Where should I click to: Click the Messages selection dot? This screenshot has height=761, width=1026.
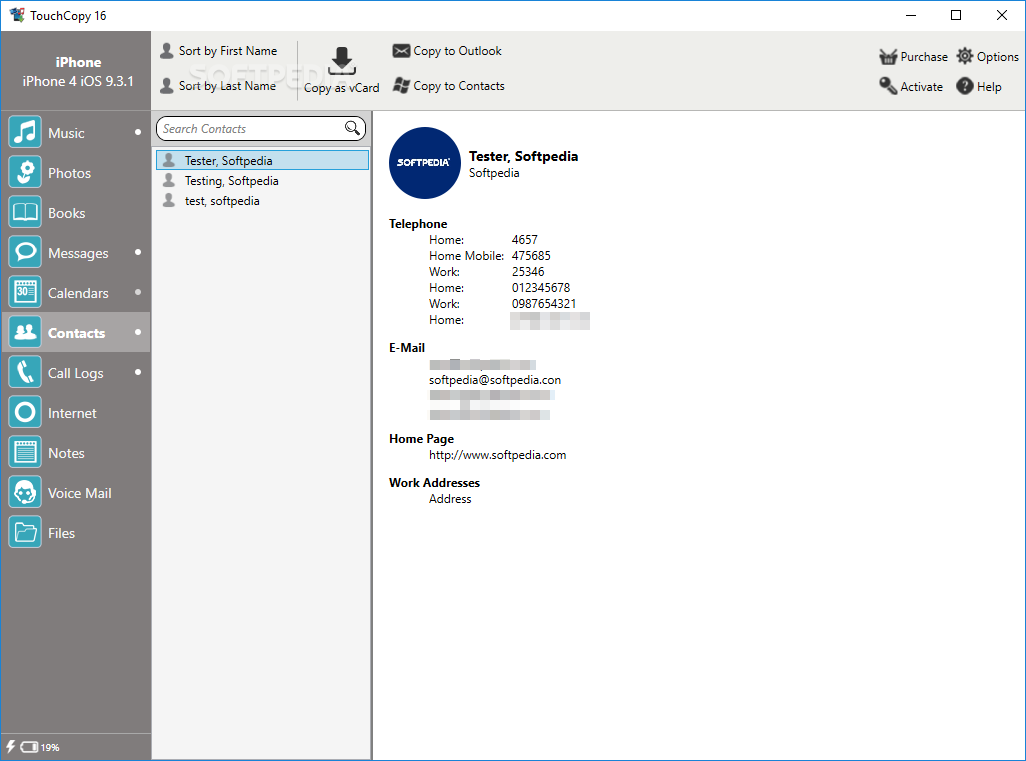(137, 252)
